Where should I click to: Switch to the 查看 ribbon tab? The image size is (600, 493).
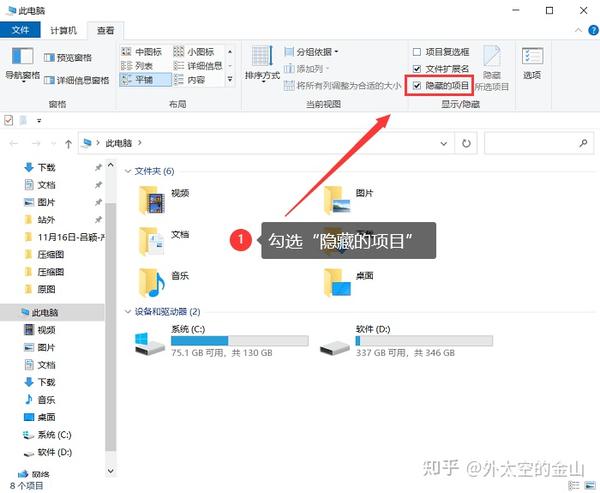(x=105, y=30)
